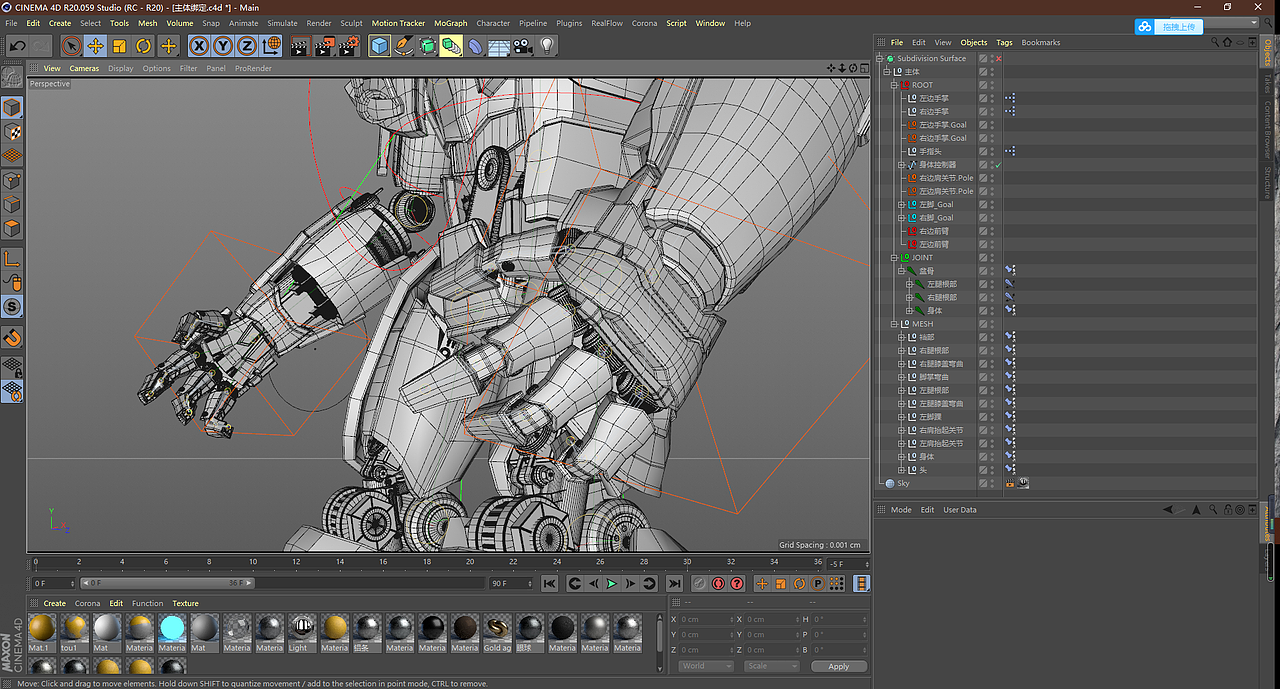Image resolution: width=1280 pixels, height=689 pixels.
Task: Toggle visibility dots on JOINT row
Action: point(992,258)
